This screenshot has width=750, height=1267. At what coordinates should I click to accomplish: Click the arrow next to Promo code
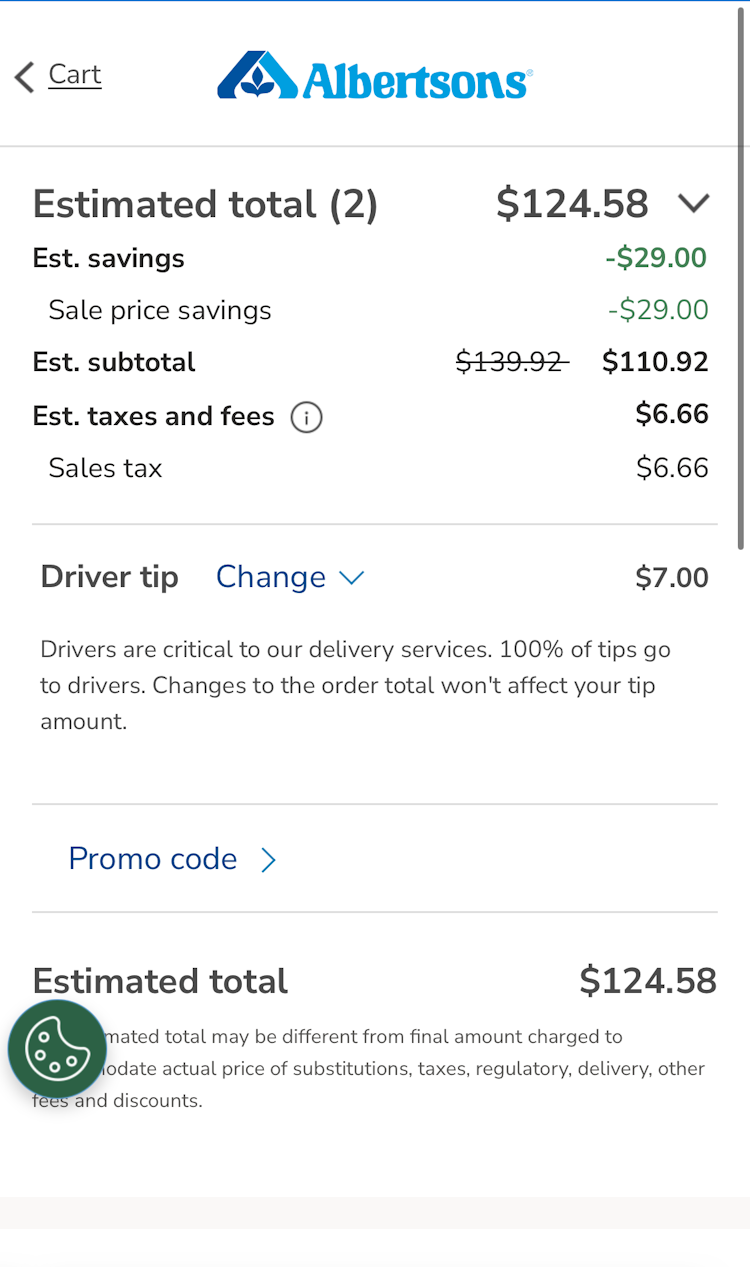(268, 860)
